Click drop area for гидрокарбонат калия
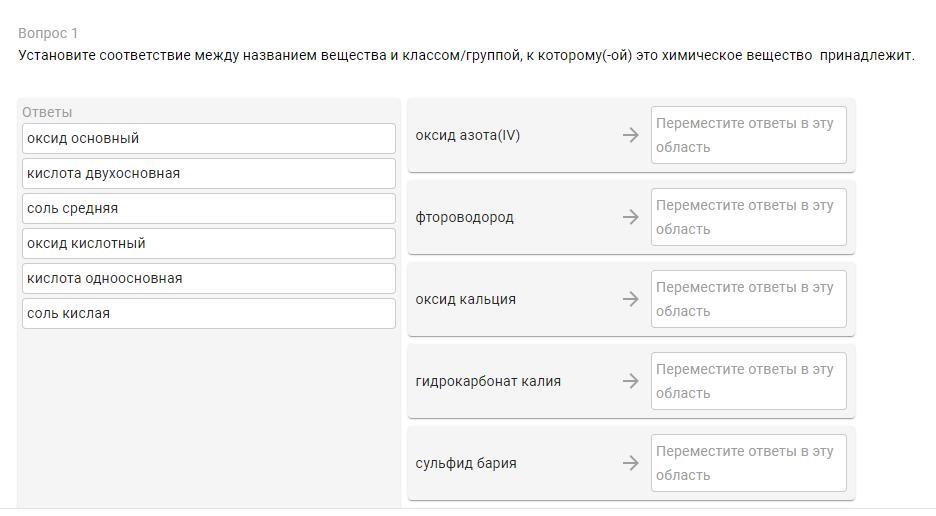This screenshot has width=936, height=516. point(748,381)
